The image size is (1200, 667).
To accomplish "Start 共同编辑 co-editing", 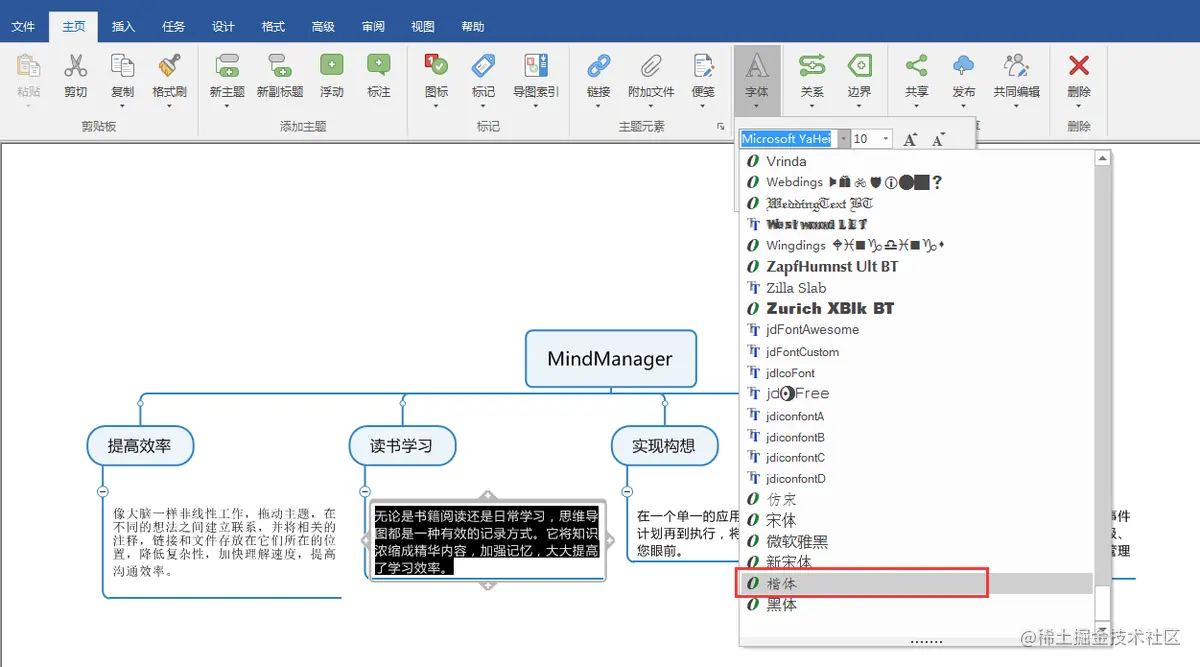I will pyautogui.click(x=1016, y=66).
